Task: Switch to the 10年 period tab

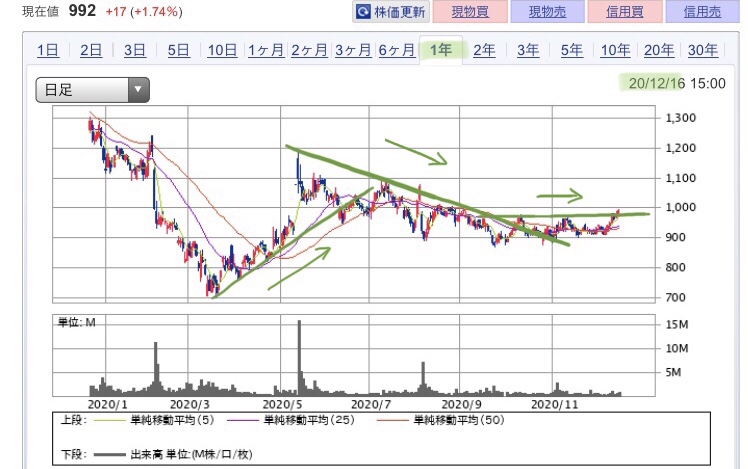Action: 615,50
